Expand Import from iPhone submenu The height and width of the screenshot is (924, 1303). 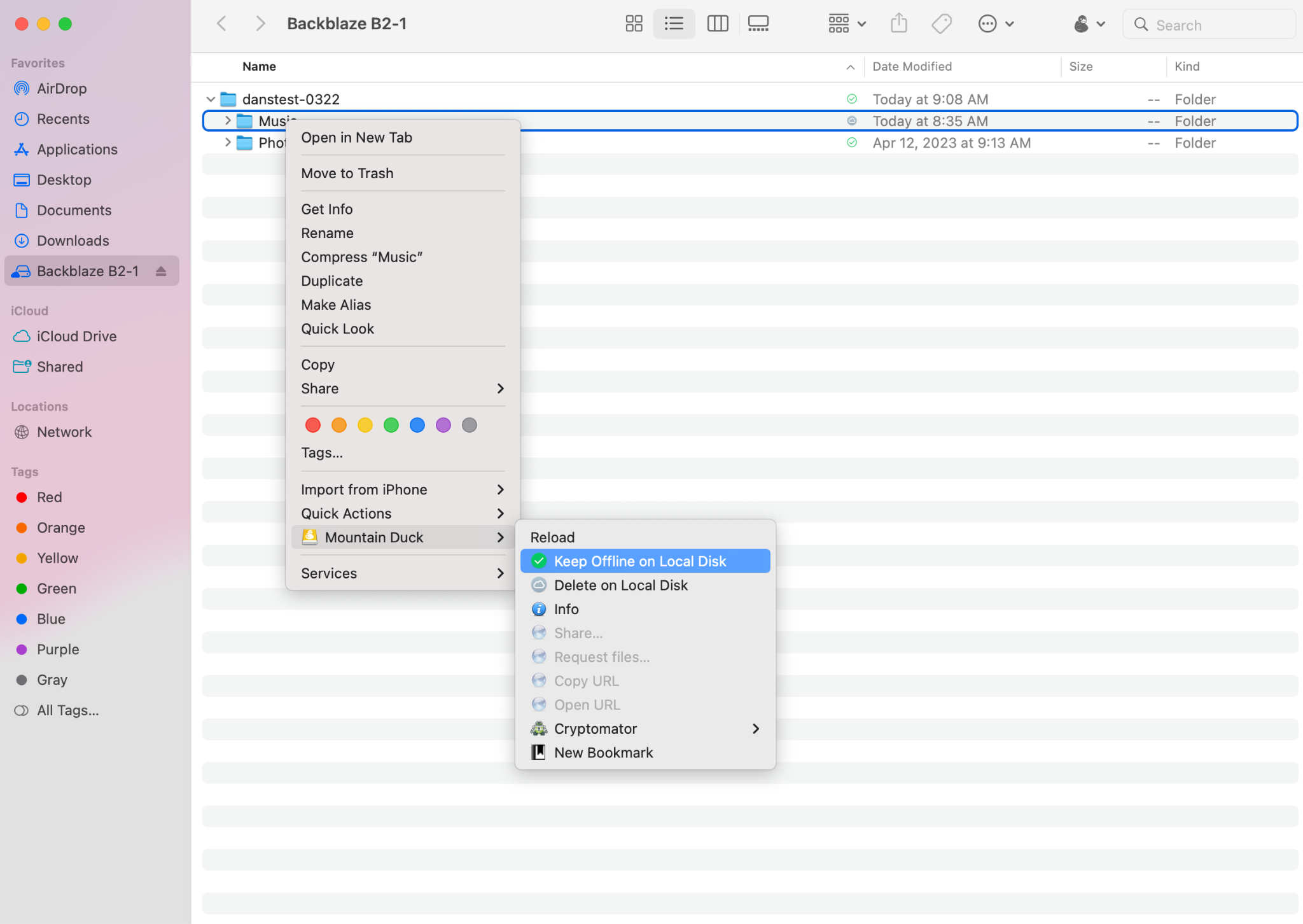click(x=403, y=489)
